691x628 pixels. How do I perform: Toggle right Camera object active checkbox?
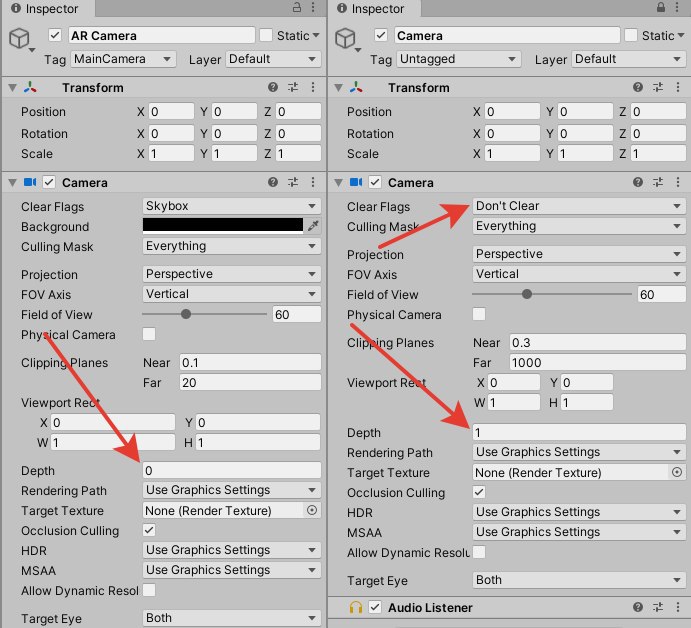(x=381, y=35)
